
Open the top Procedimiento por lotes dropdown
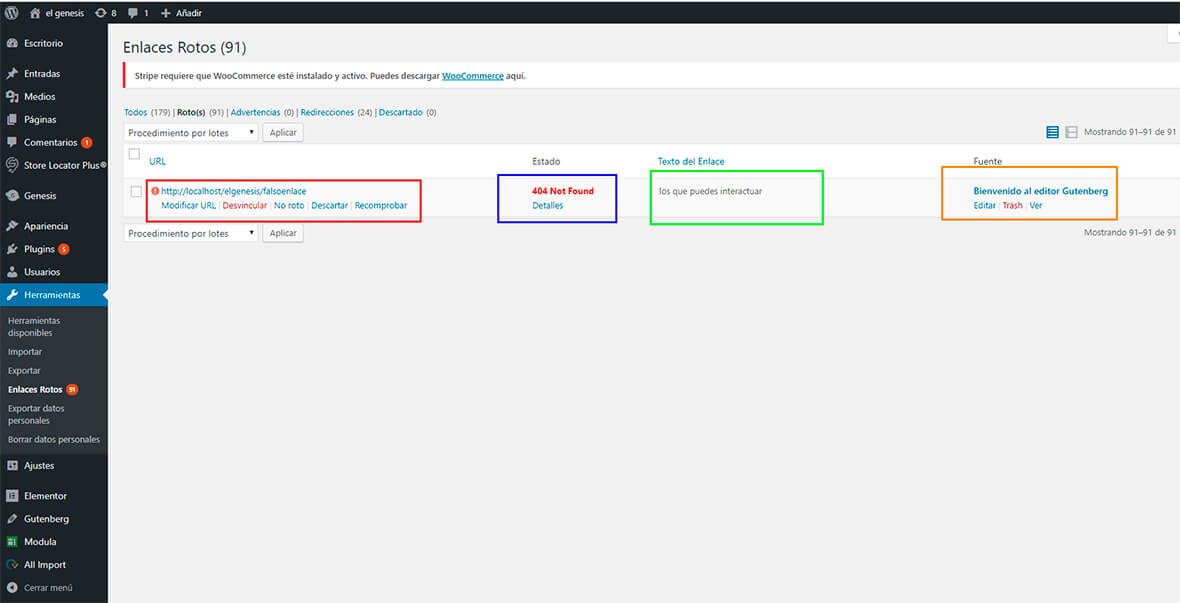pos(191,132)
